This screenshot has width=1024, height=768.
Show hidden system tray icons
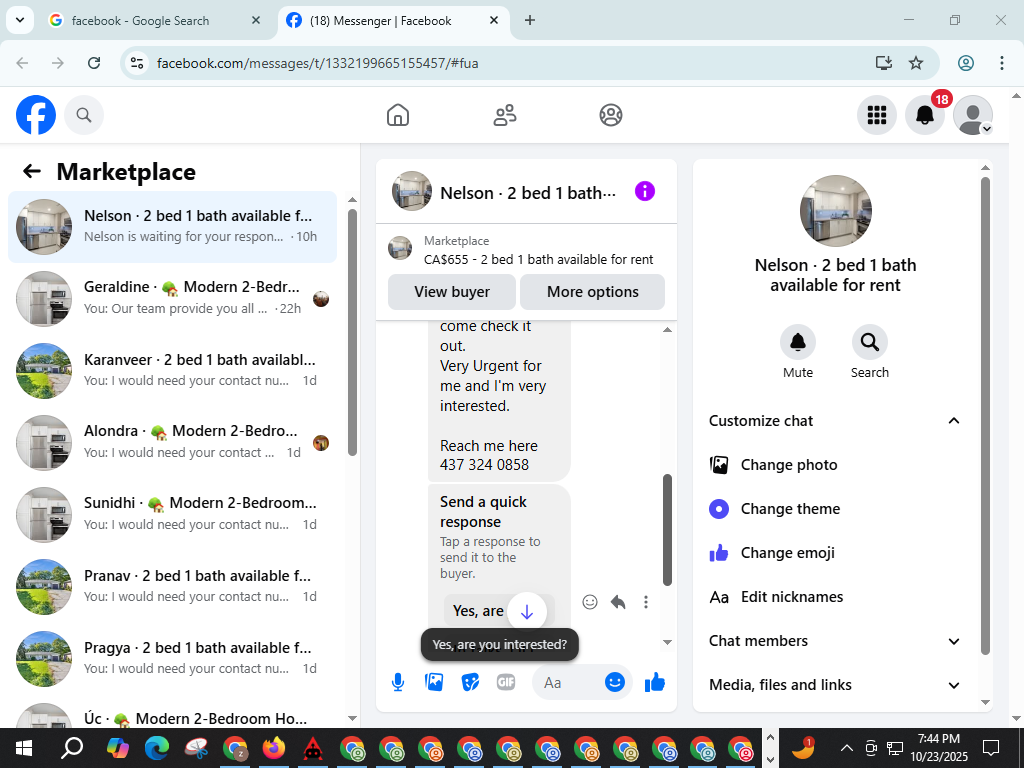846,748
